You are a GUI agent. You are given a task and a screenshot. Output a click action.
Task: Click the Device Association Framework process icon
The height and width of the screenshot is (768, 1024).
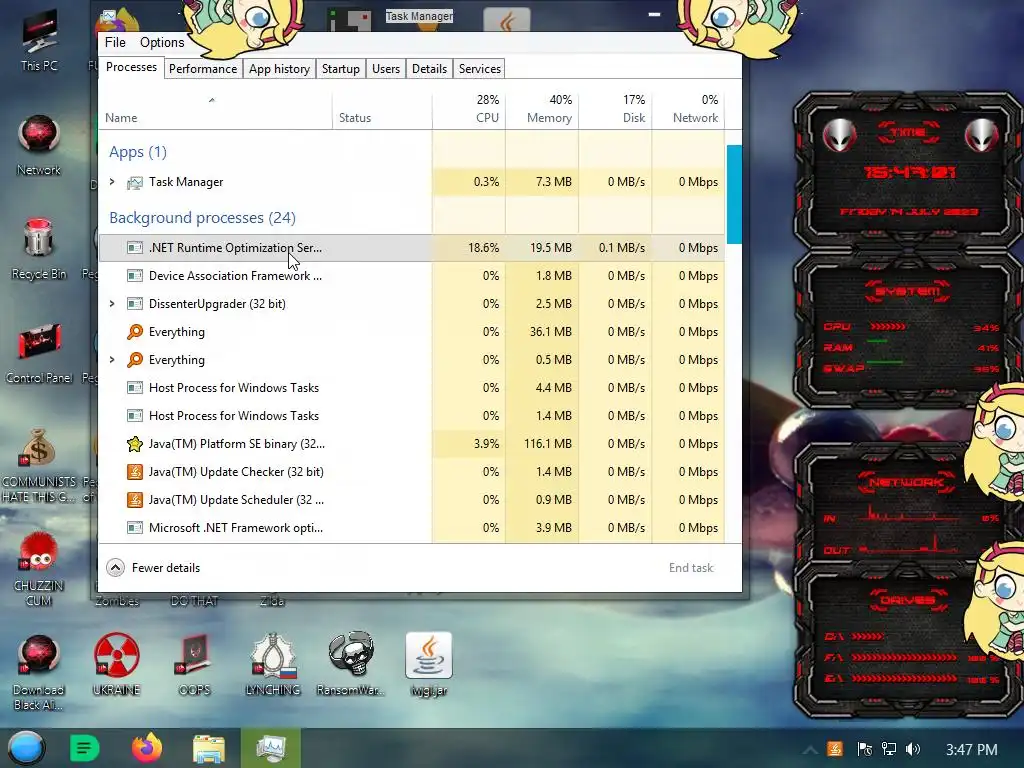(x=135, y=276)
